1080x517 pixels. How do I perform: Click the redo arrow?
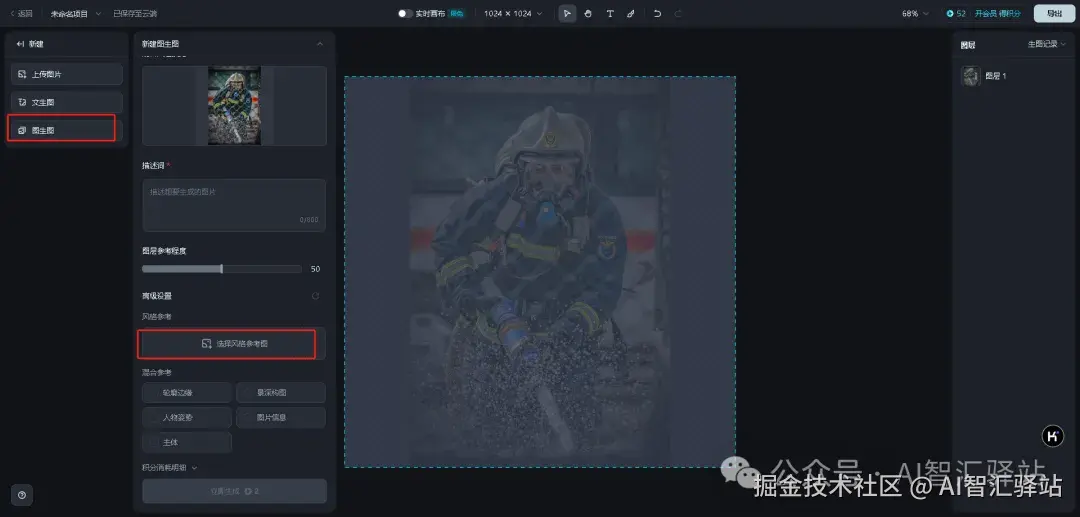pyautogui.click(x=678, y=14)
